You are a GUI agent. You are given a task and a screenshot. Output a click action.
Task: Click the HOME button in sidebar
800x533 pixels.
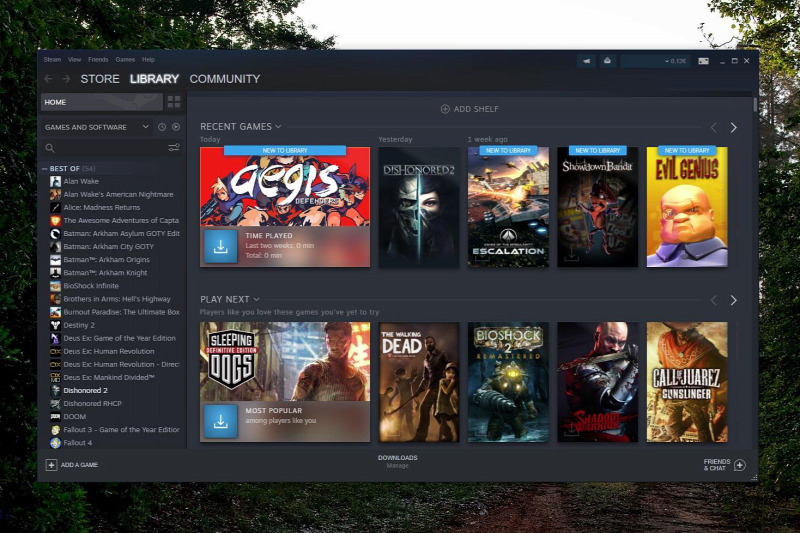102,102
